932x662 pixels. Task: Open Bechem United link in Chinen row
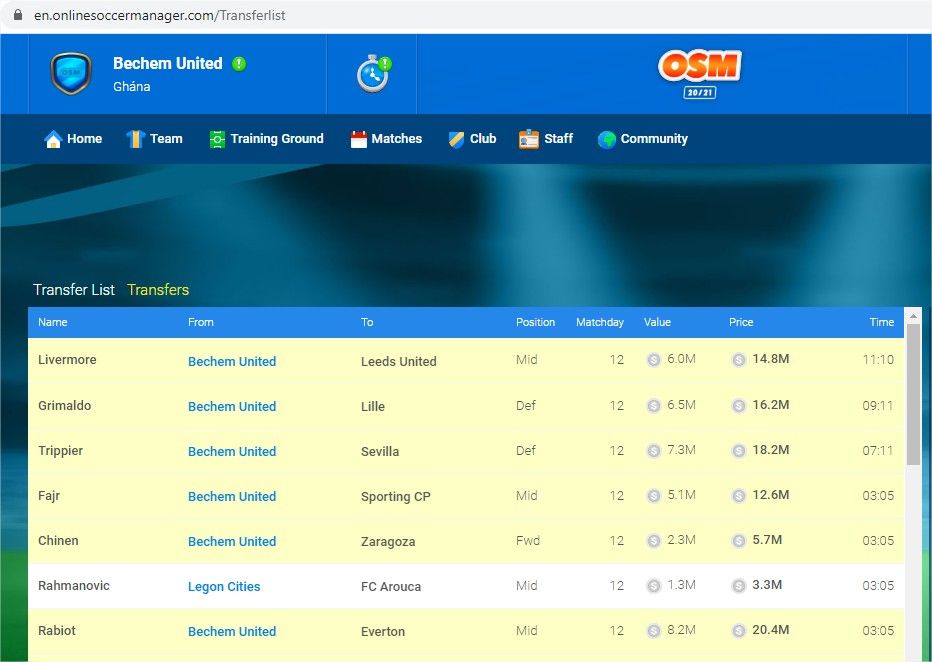click(x=232, y=542)
